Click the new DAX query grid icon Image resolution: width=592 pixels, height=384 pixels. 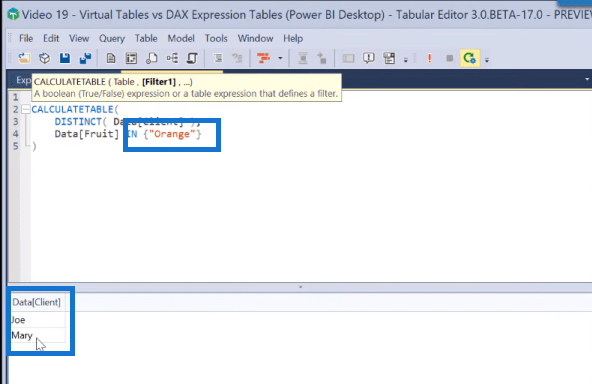[131, 58]
